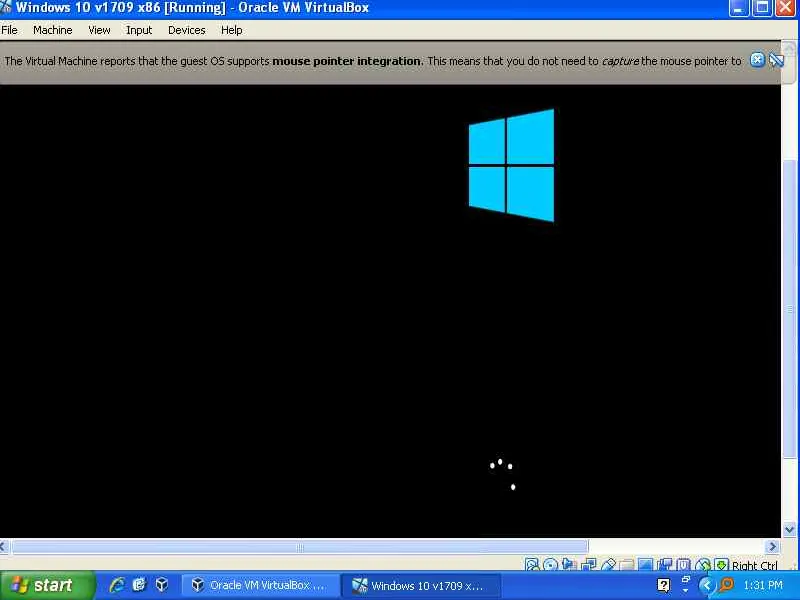Open the Machine menu
This screenshot has width=800, height=600.
53,30
